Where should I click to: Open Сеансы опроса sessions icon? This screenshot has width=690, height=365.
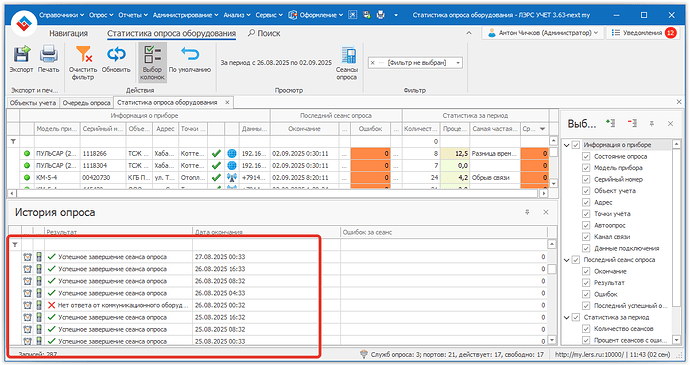pyautogui.click(x=348, y=55)
